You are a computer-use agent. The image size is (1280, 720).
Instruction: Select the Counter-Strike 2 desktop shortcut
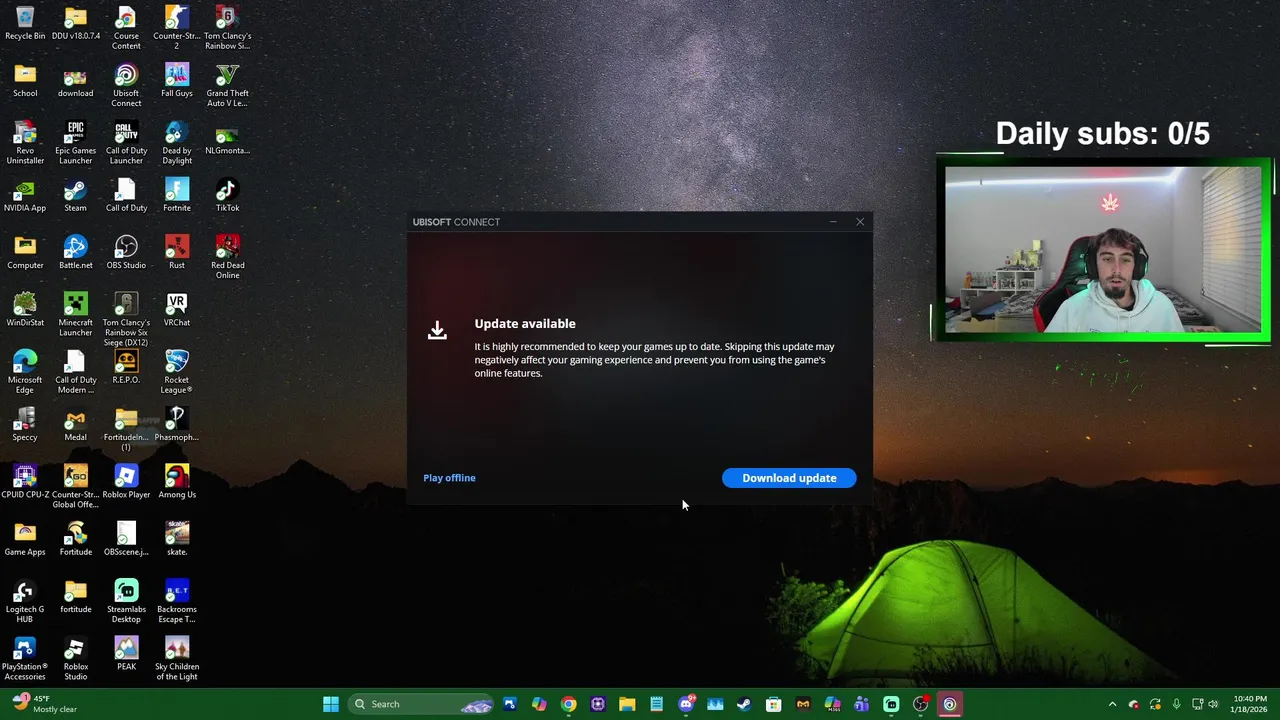click(x=177, y=28)
